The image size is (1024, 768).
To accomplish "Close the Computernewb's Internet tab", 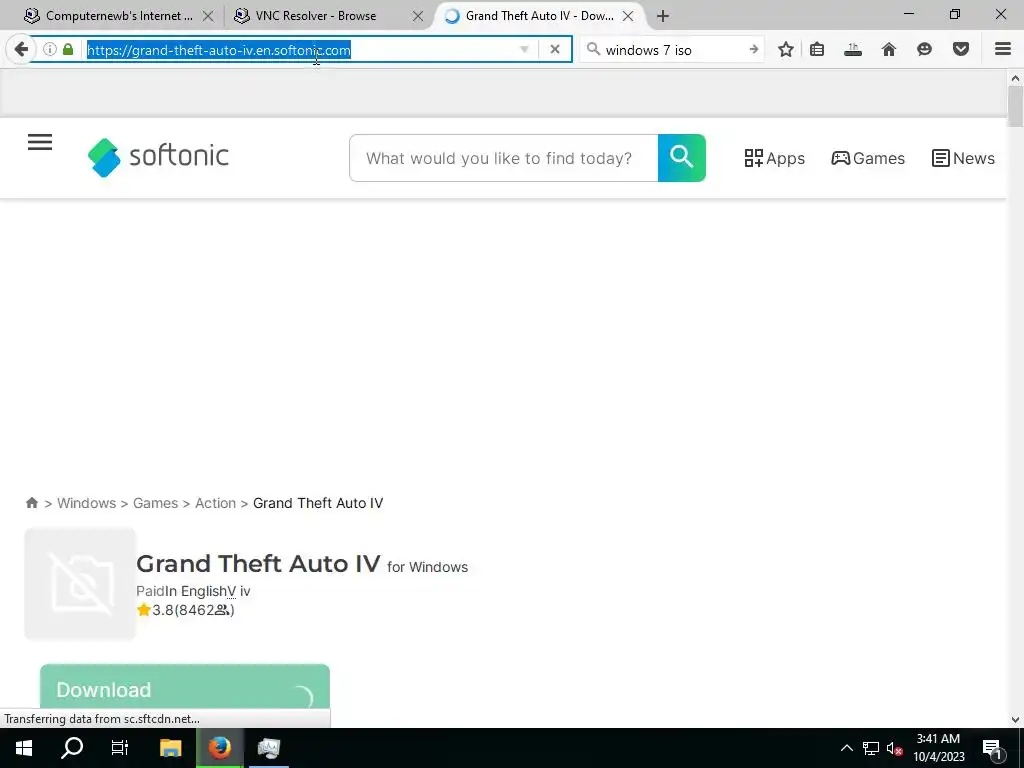I will 208,16.
